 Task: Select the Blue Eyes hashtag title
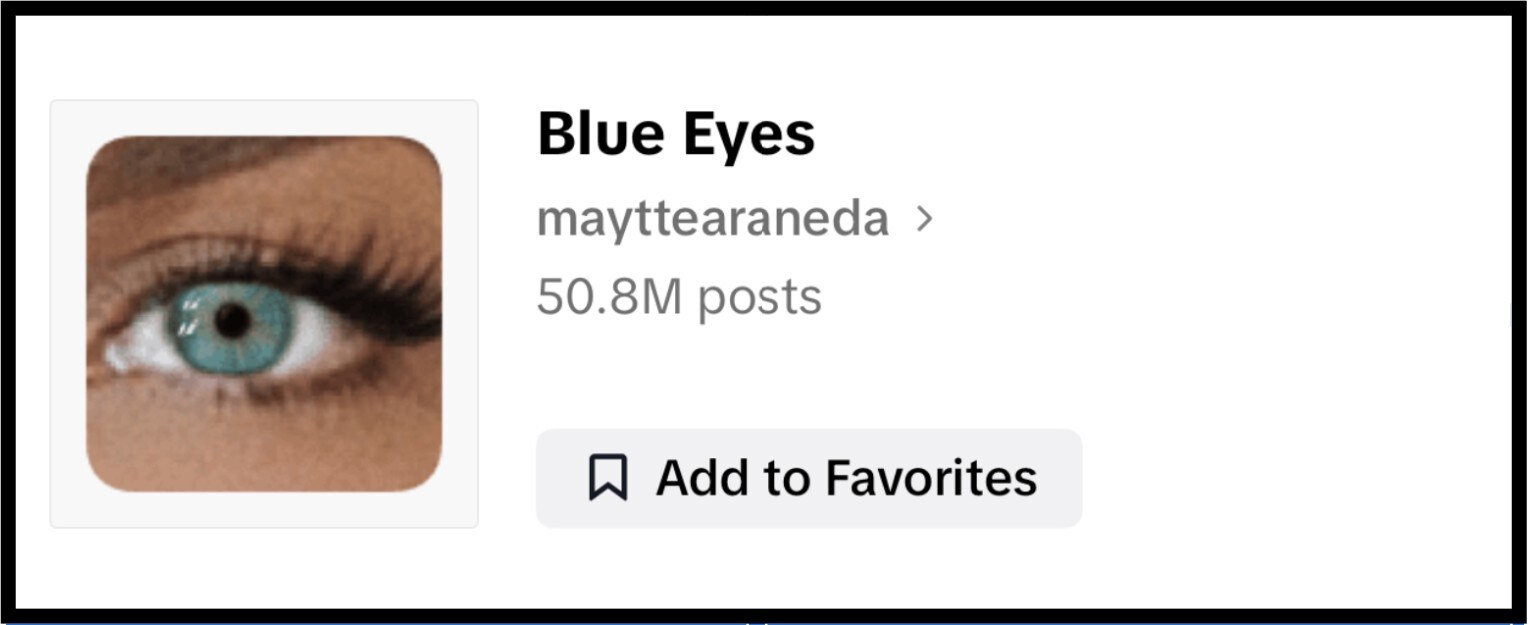point(677,131)
